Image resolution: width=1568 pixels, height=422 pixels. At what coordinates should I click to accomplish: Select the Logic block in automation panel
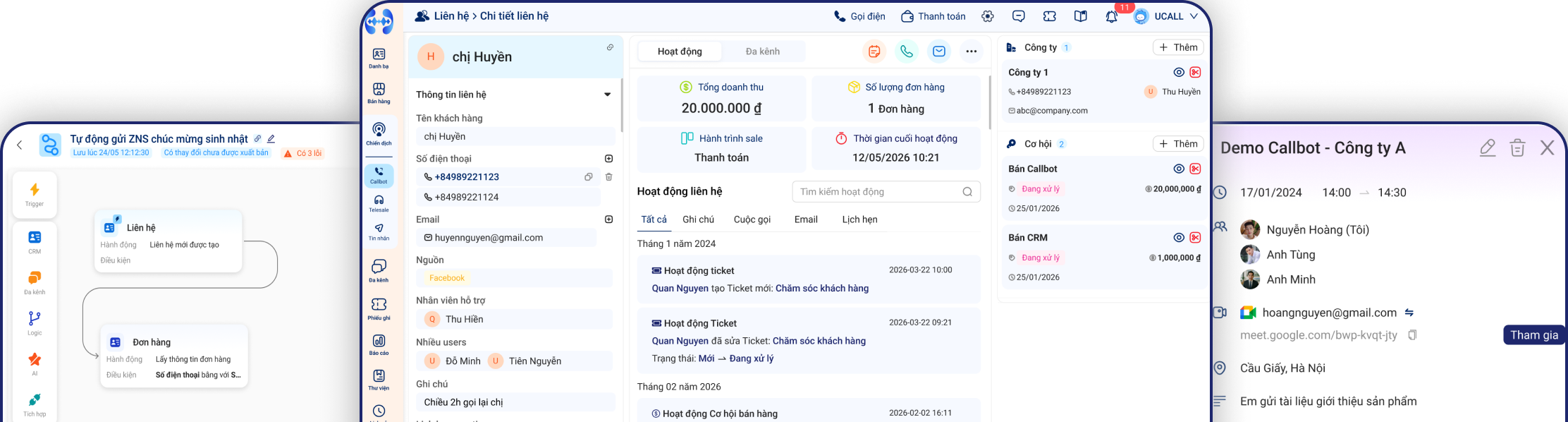(35, 324)
